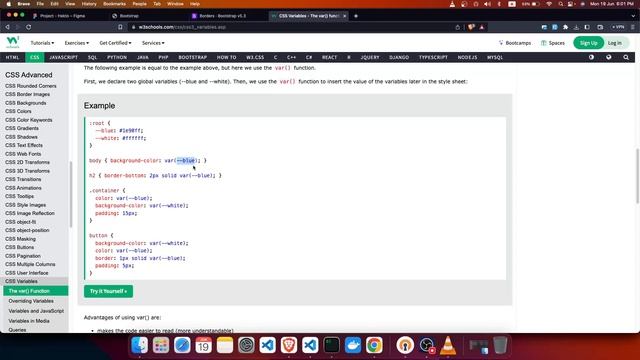Open the History menu in the menu bar

[89, 4]
